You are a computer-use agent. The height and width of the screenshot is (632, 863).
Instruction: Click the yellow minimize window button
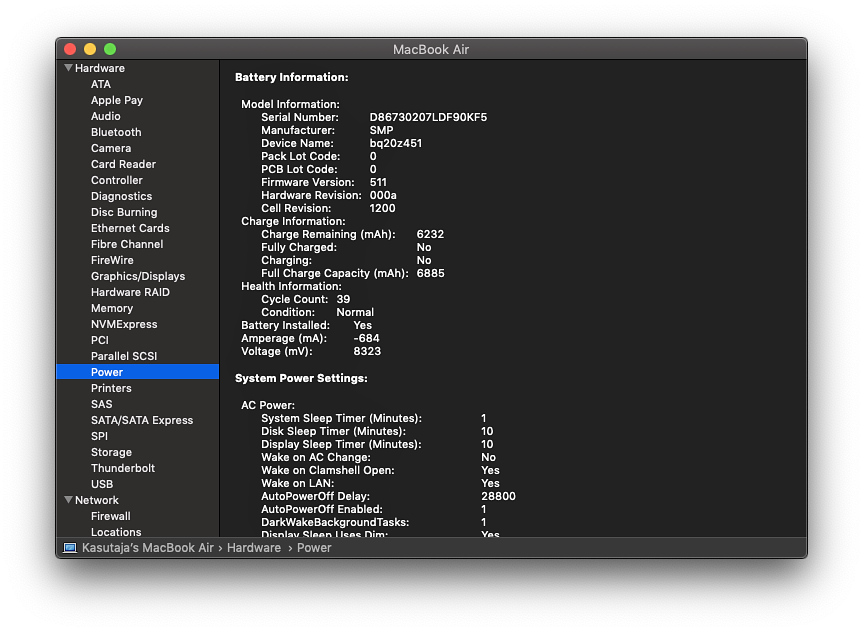pos(90,49)
